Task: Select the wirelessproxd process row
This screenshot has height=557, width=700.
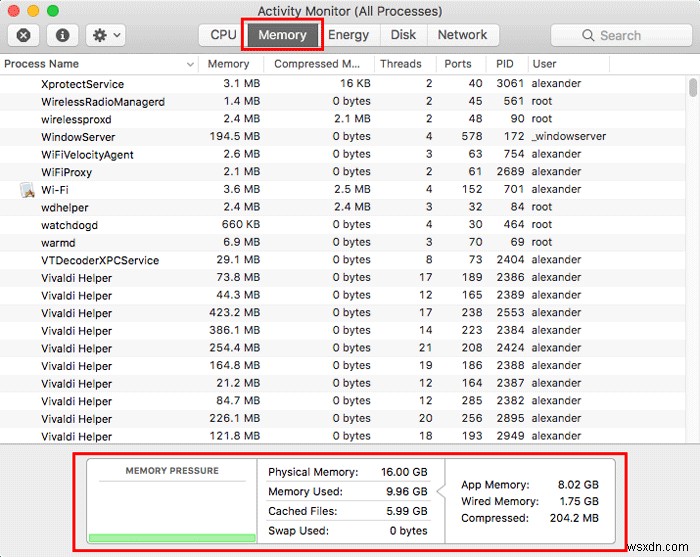Action: tap(343, 119)
